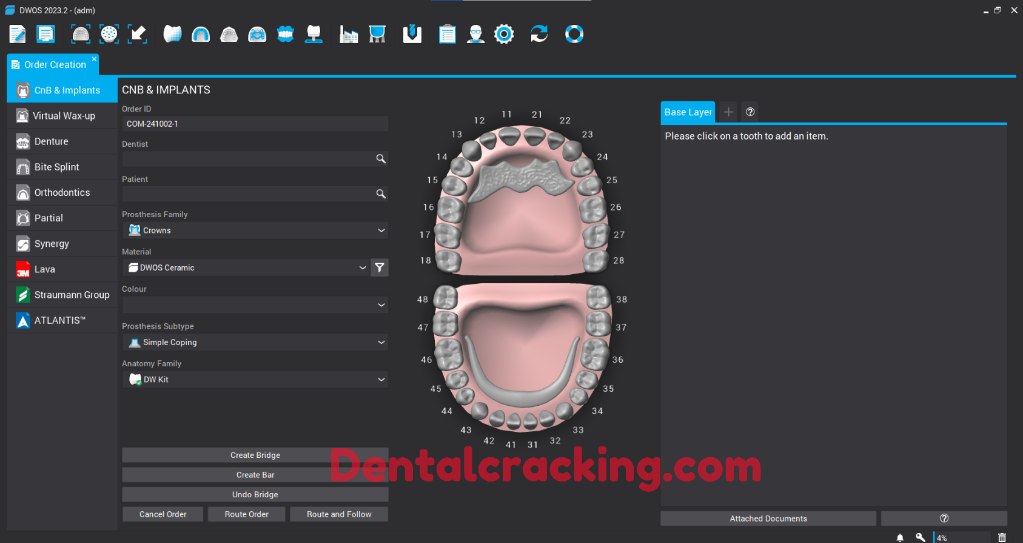Image resolution: width=1023 pixels, height=543 pixels.
Task: Open the Colour dropdown
Action: 255,304
